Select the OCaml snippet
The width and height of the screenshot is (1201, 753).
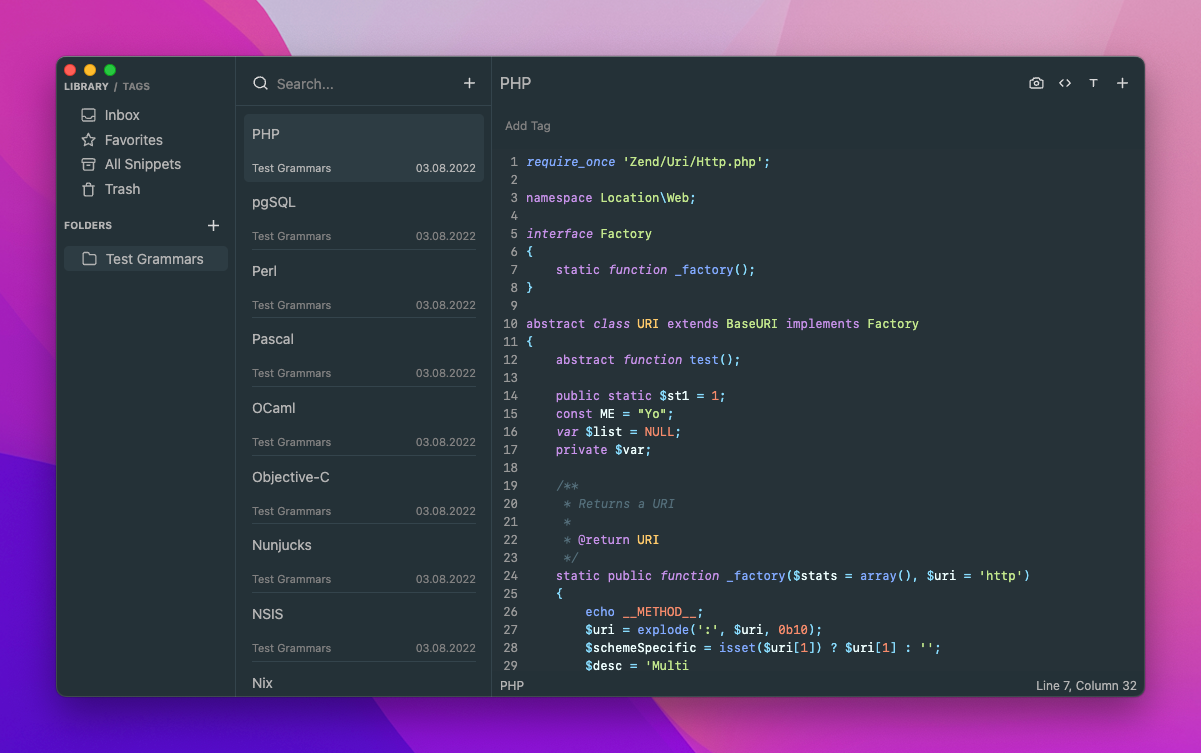(364, 422)
